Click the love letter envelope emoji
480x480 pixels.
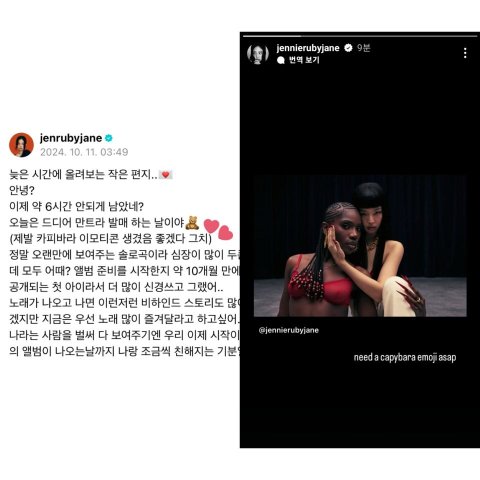tap(165, 174)
